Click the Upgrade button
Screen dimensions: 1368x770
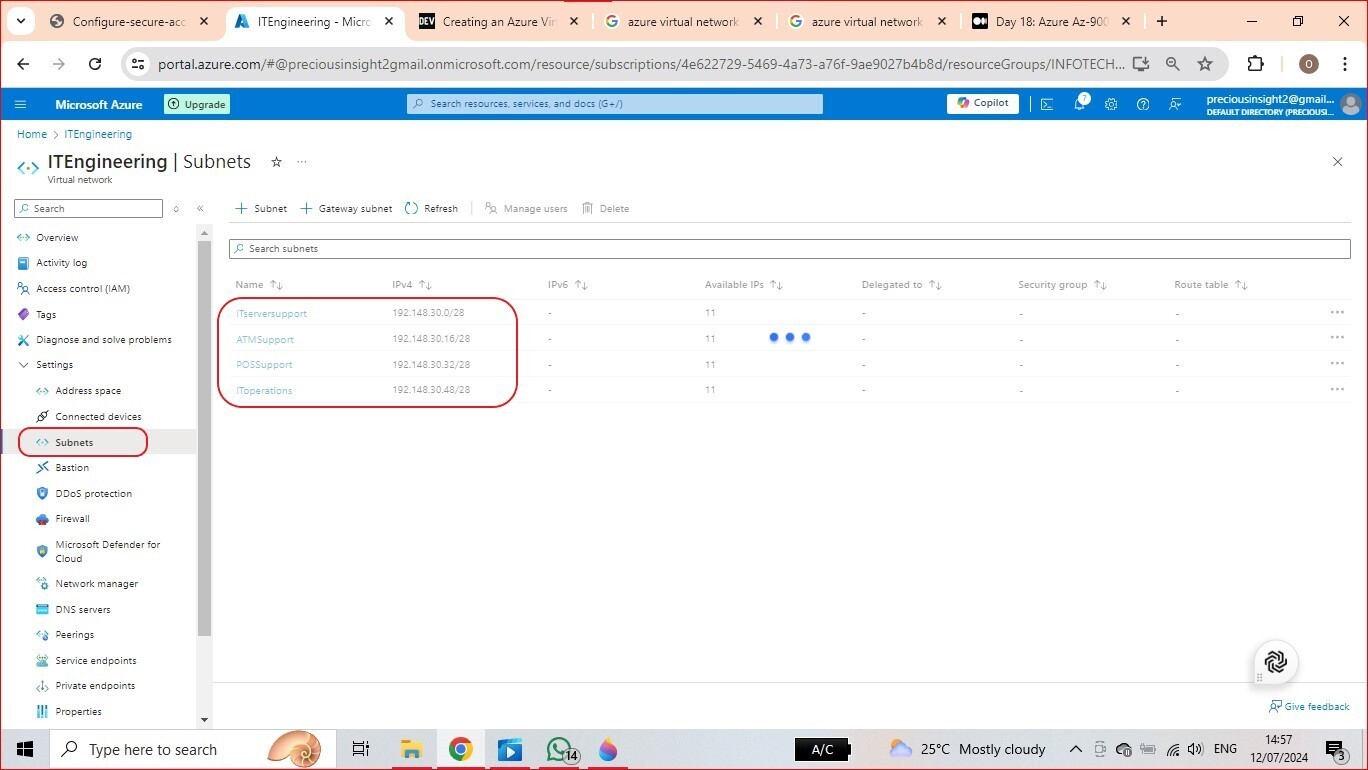click(x=197, y=104)
